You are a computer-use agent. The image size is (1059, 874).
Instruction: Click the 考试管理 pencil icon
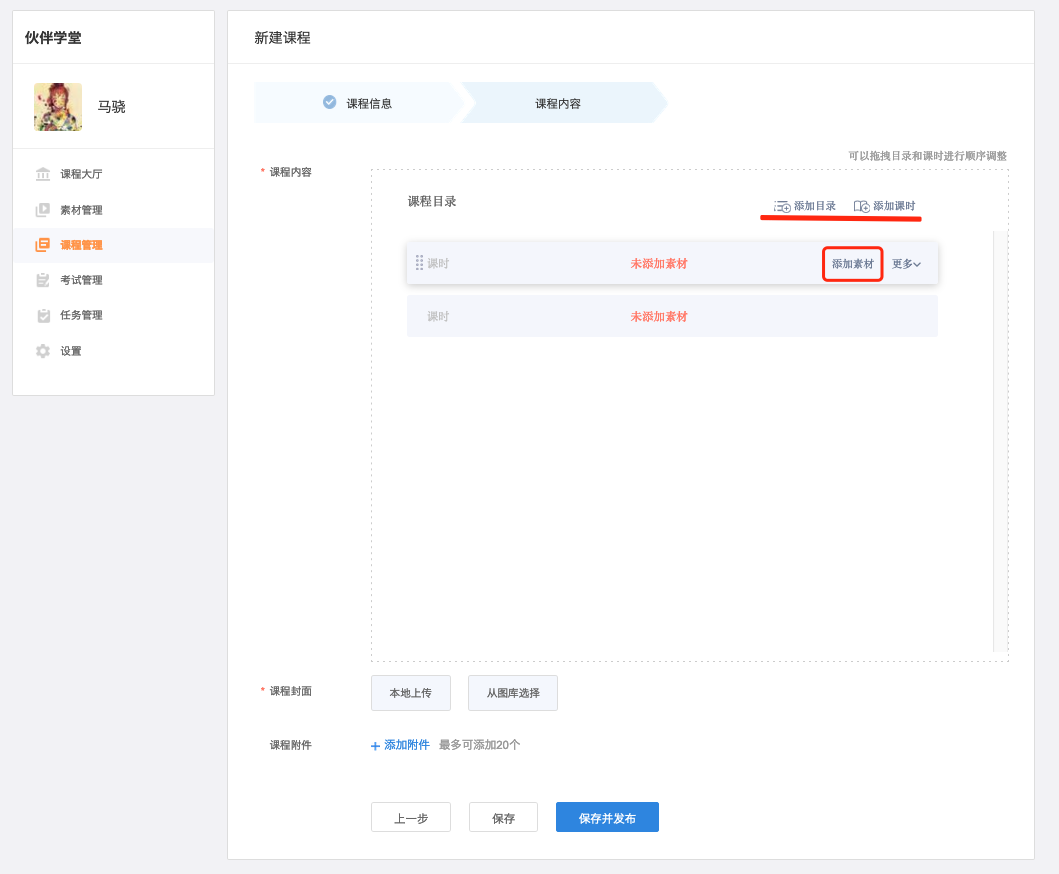43,280
